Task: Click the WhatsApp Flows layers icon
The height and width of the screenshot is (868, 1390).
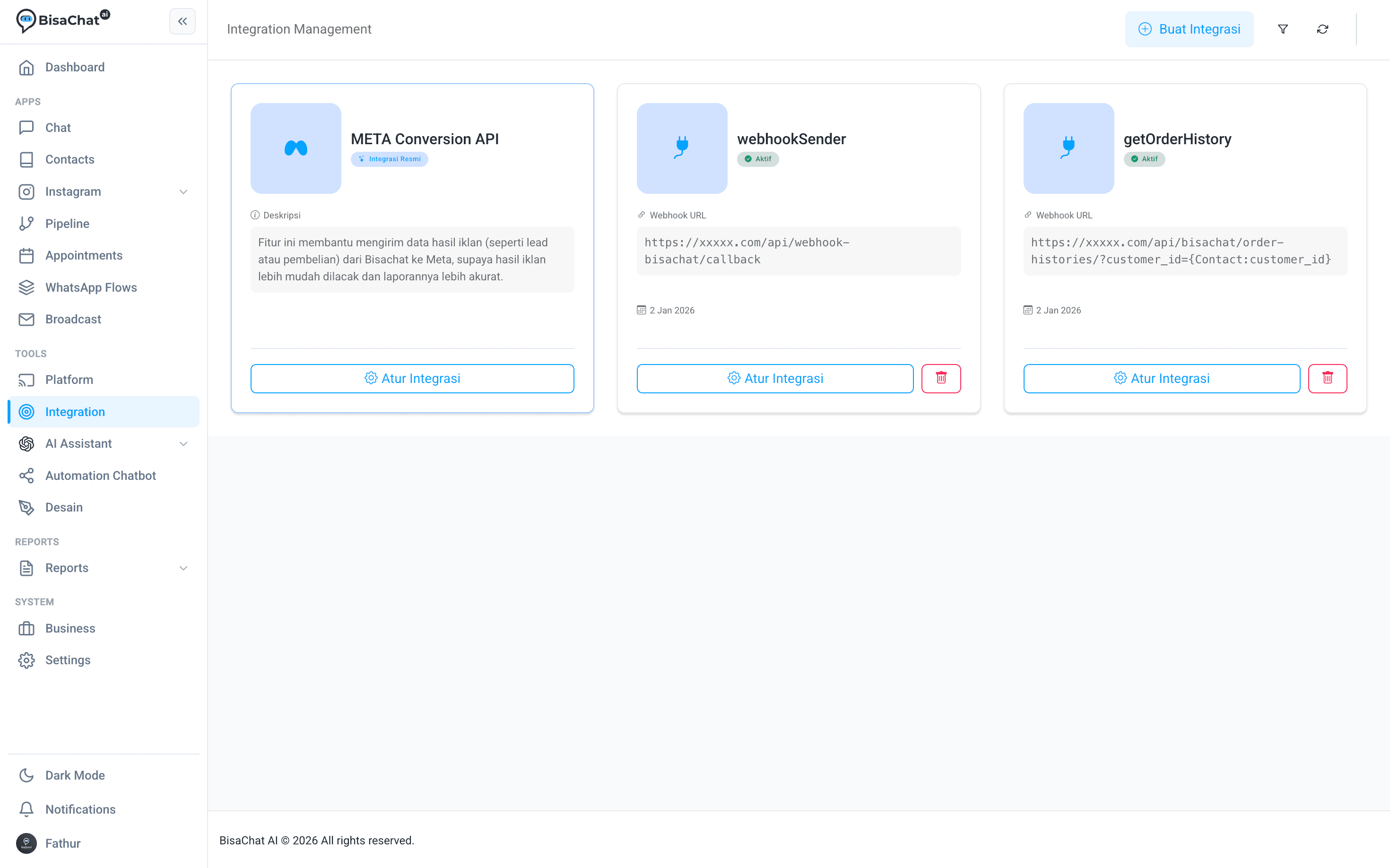Action: pyautogui.click(x=26, y=287)
